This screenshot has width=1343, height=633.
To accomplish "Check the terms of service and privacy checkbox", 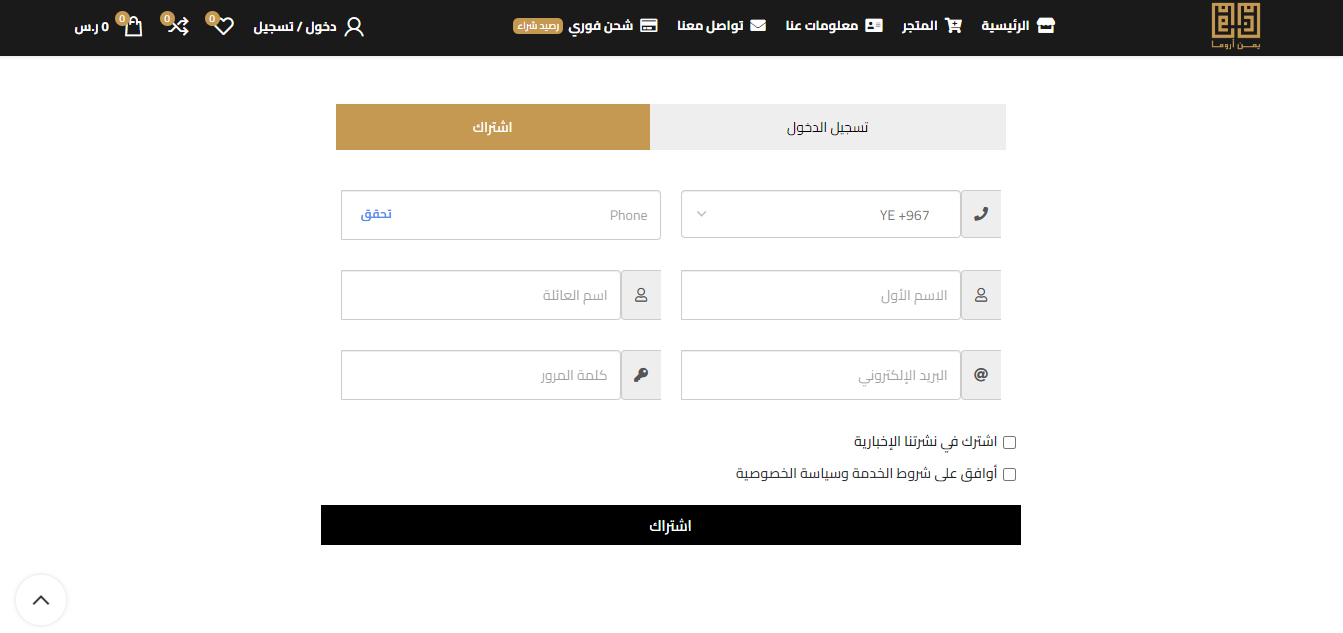I will click(x=1009, y=474).
